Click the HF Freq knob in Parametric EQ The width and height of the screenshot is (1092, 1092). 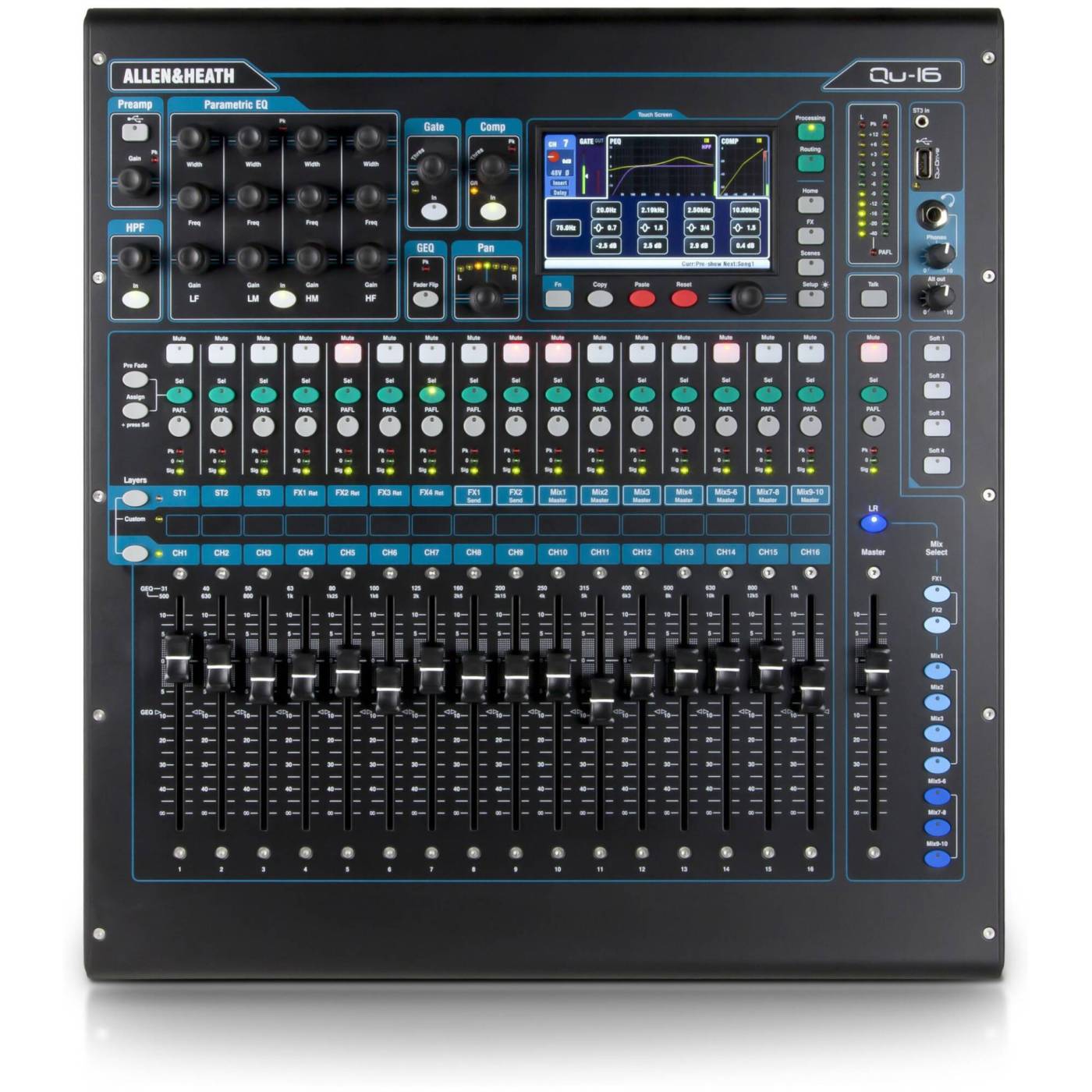point(369,200)
